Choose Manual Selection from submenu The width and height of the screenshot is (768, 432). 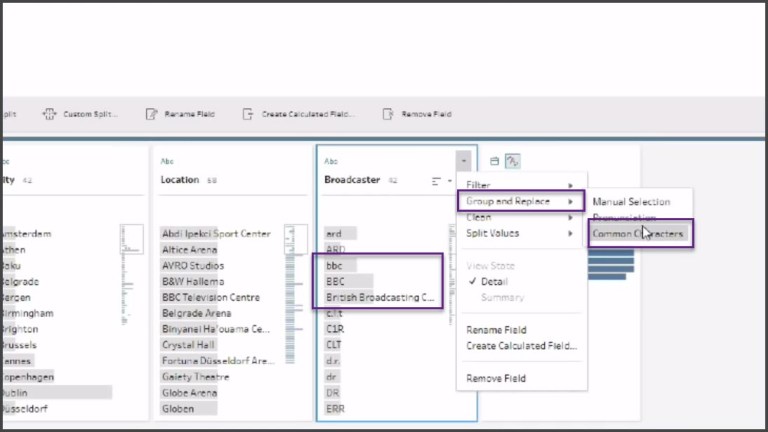coord(631,202)
